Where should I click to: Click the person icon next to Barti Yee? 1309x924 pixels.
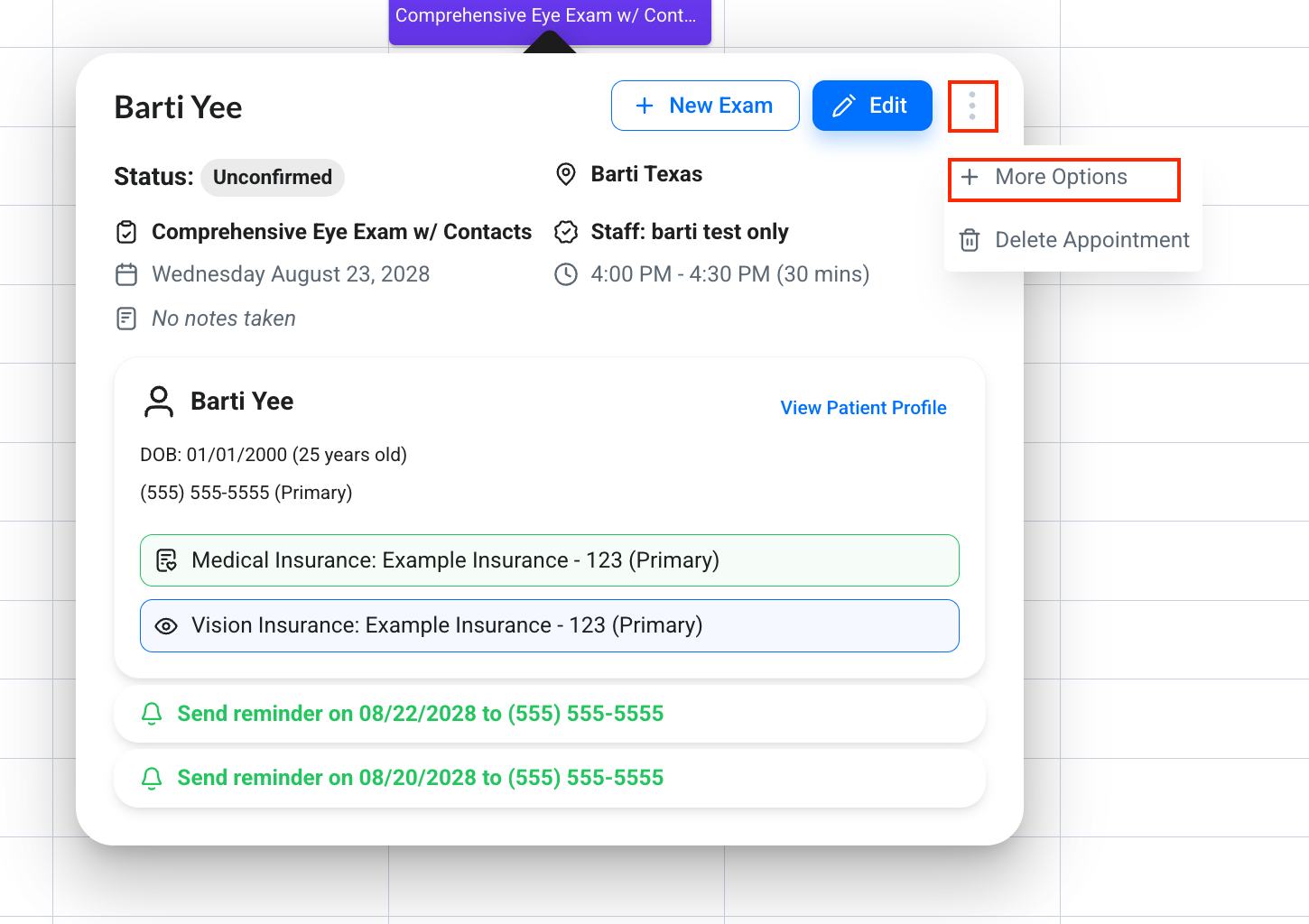pos(159,402)
